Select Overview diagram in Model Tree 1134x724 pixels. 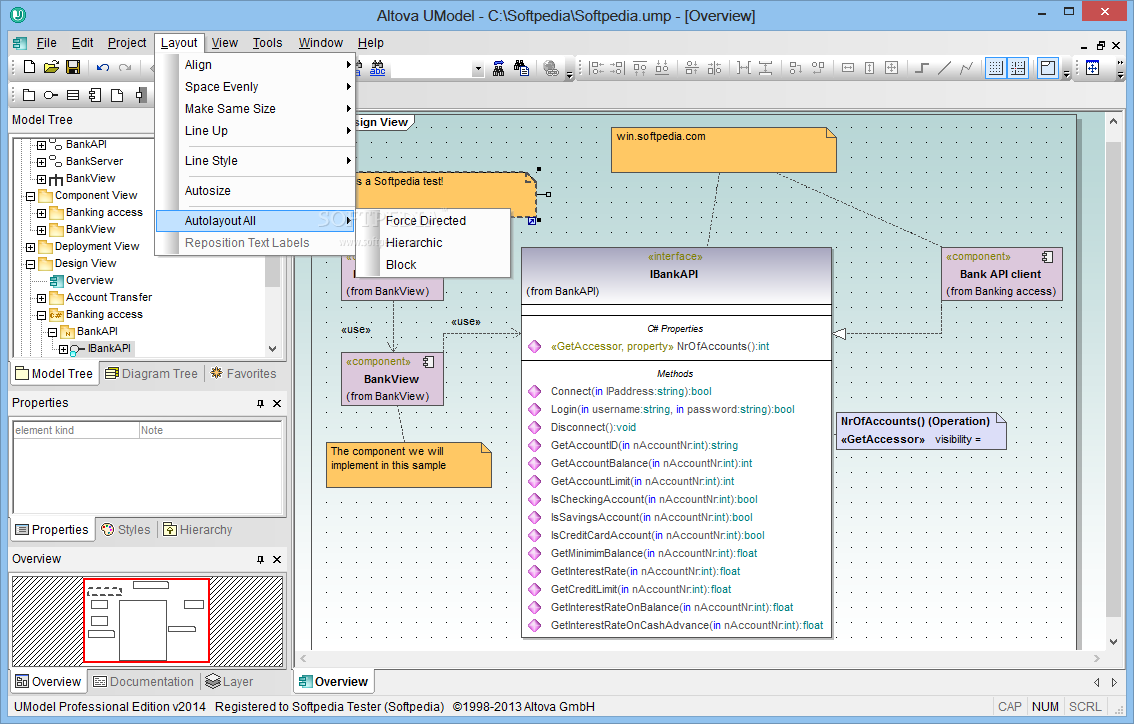pos(82,281)
